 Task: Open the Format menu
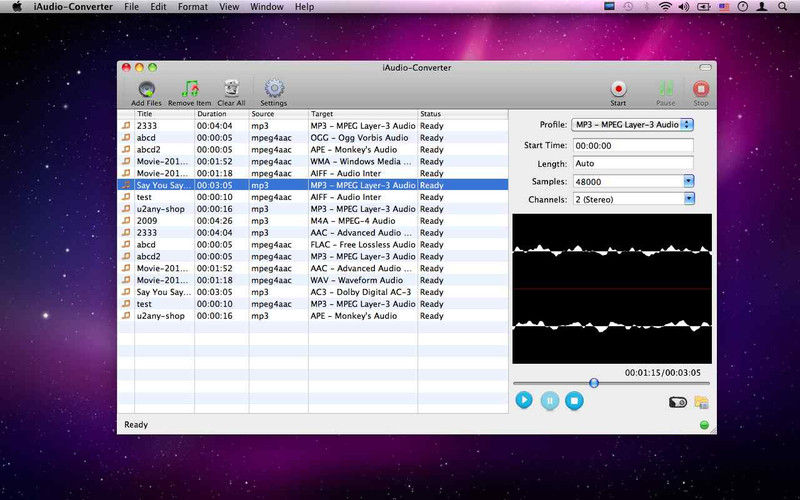coord(193,7)
